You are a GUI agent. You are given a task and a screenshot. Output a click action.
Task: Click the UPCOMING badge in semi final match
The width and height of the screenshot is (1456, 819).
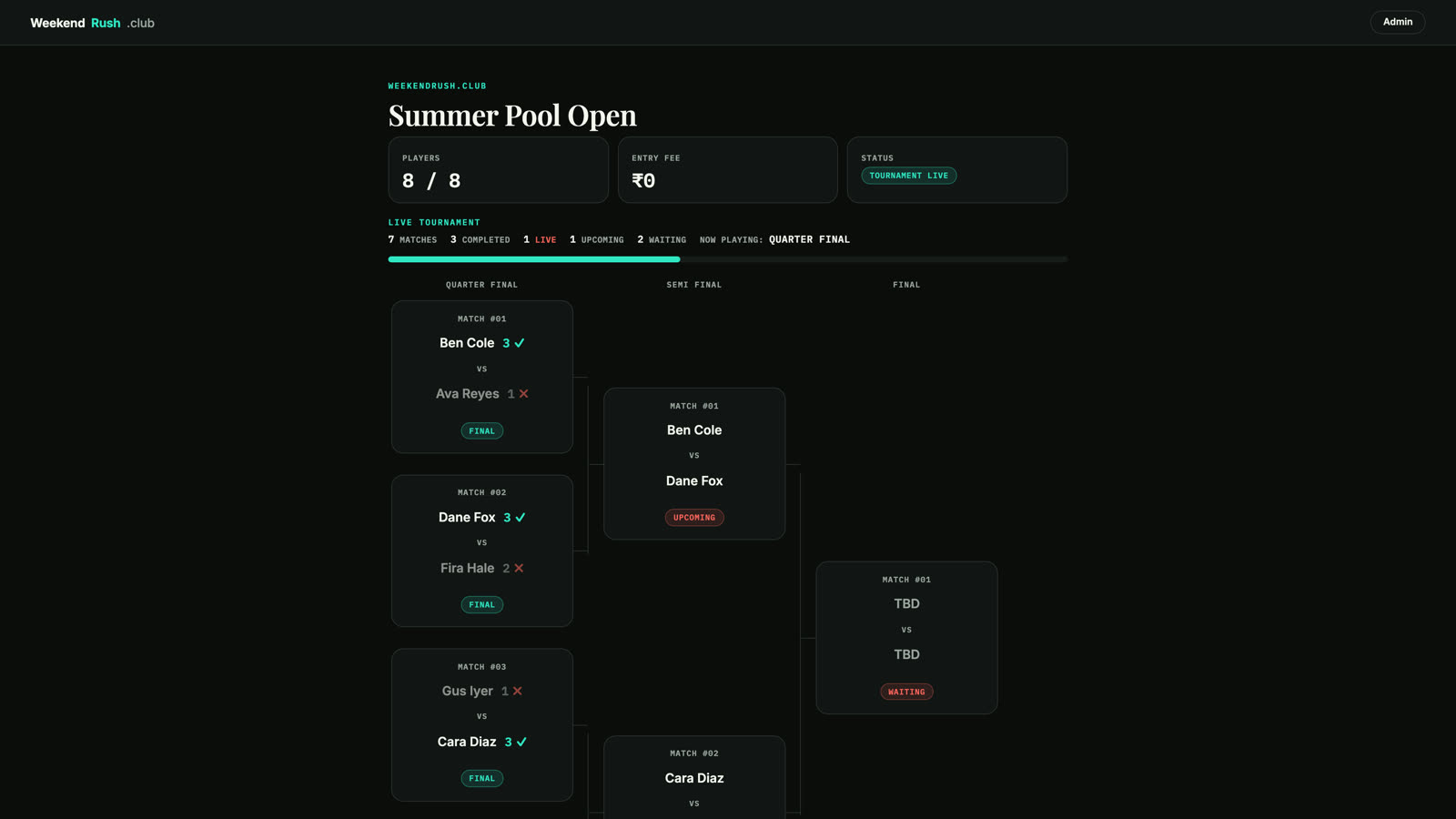[x=694, y=518]
